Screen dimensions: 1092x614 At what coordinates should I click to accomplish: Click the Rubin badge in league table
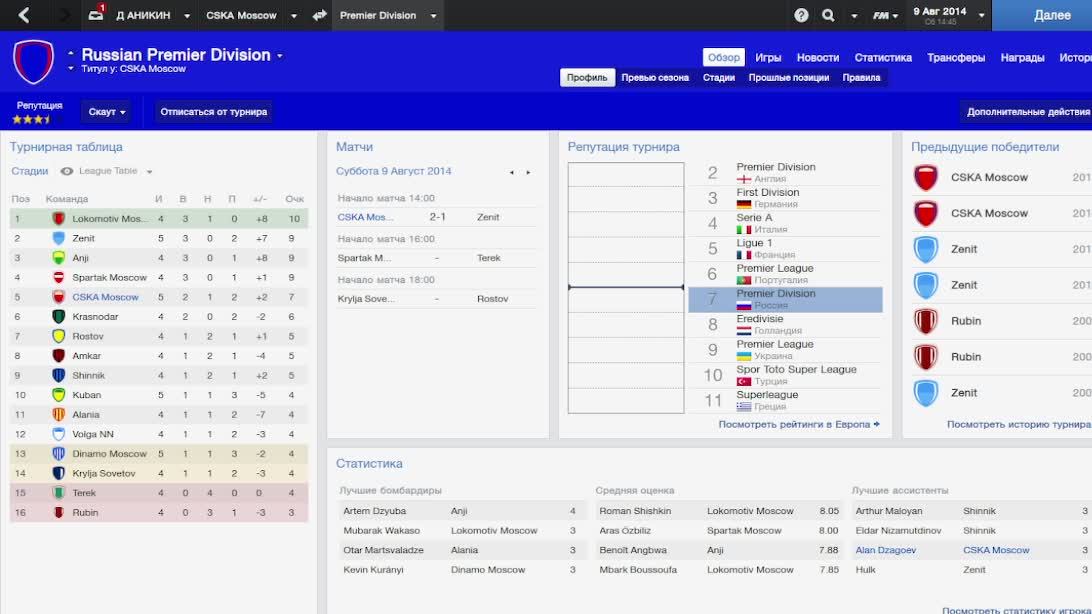[58, 512]
